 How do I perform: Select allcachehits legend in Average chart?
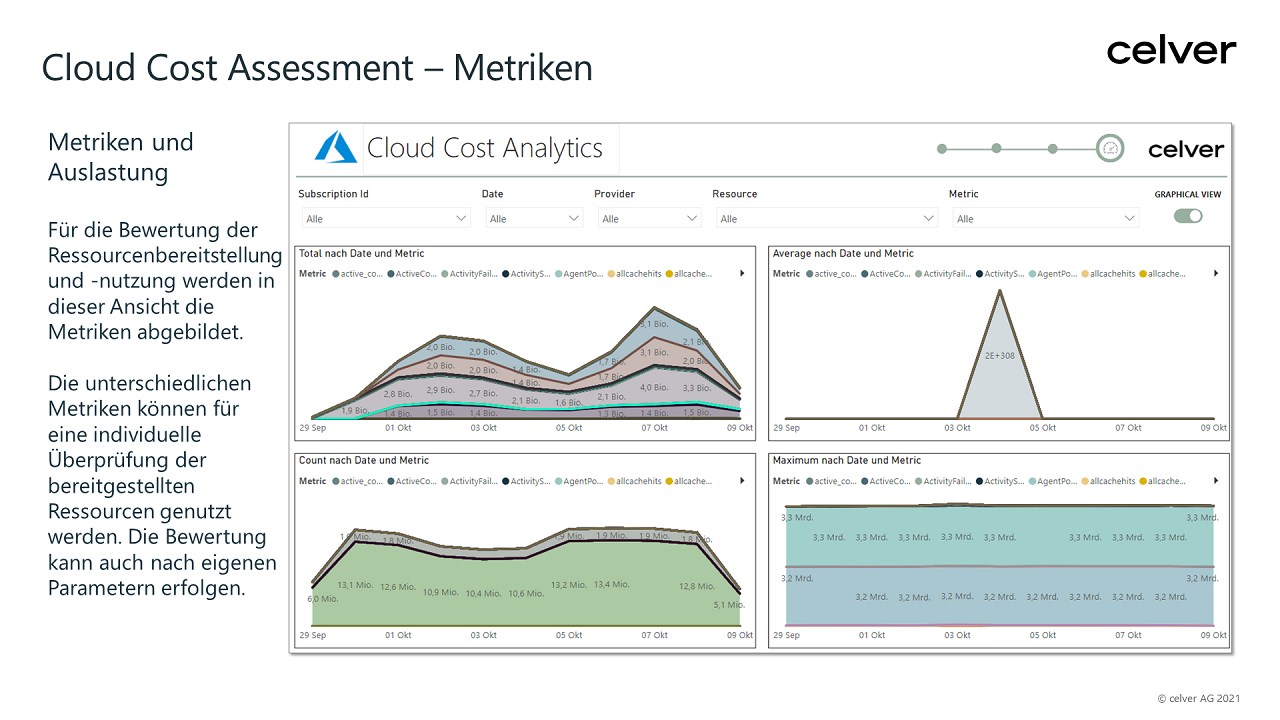pyautogui.click(x=1108, y=274)
